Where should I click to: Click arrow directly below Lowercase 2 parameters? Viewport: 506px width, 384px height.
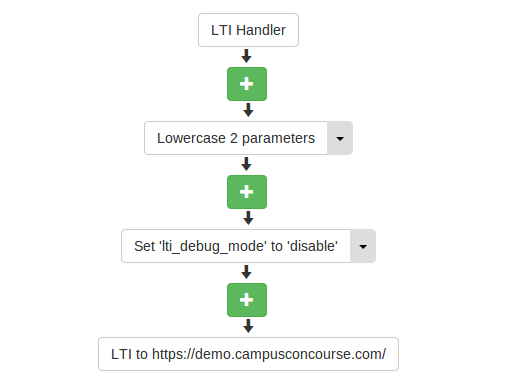tap(246, 164)
